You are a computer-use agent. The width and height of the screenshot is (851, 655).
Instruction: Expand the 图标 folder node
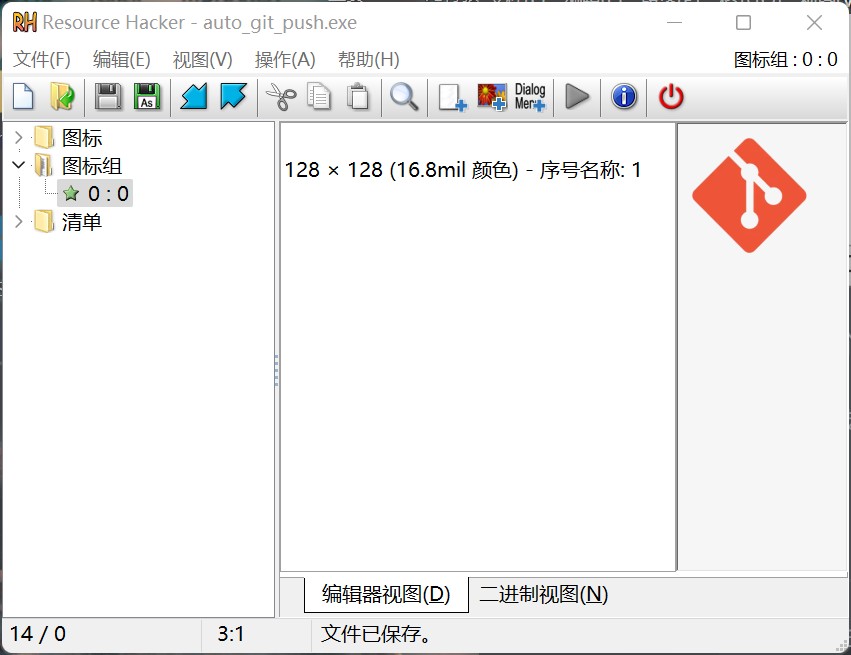18,137
